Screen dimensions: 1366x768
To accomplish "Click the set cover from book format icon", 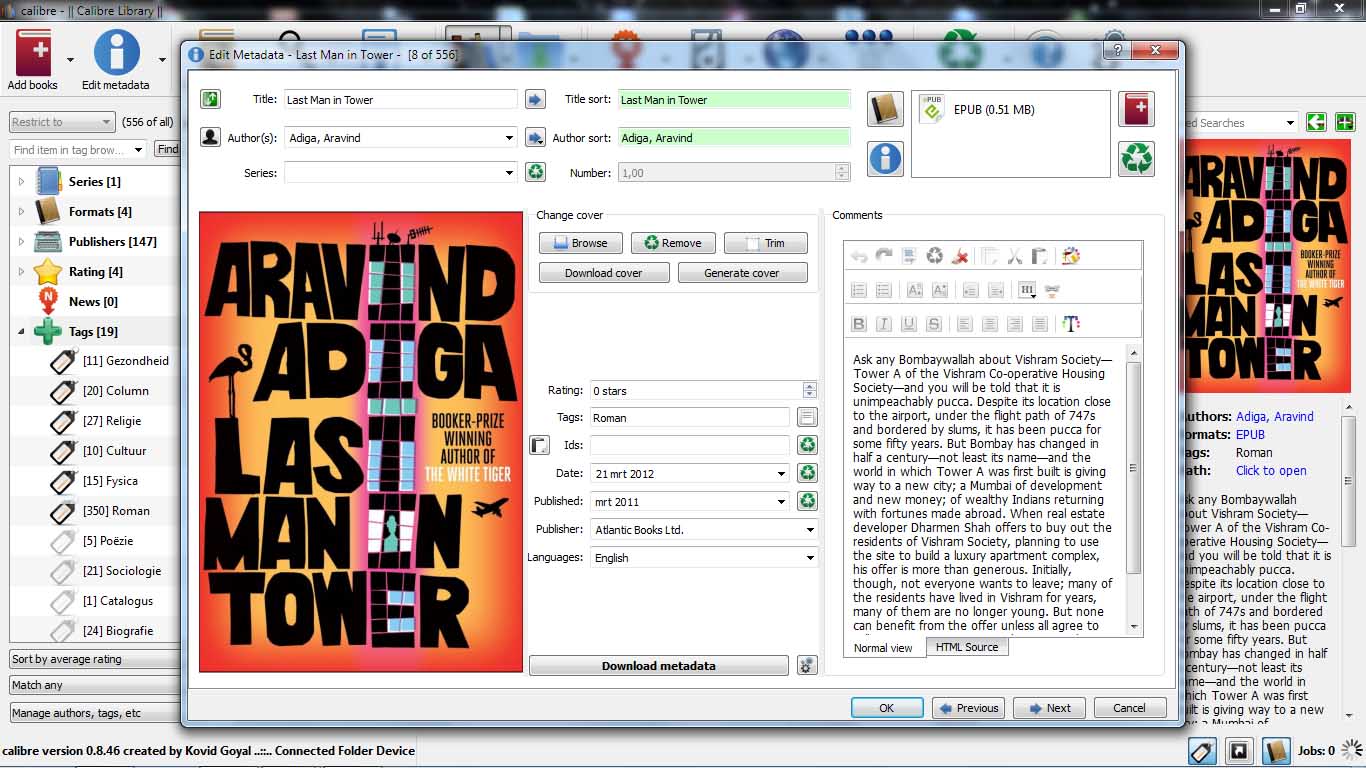I will [885, 109].
